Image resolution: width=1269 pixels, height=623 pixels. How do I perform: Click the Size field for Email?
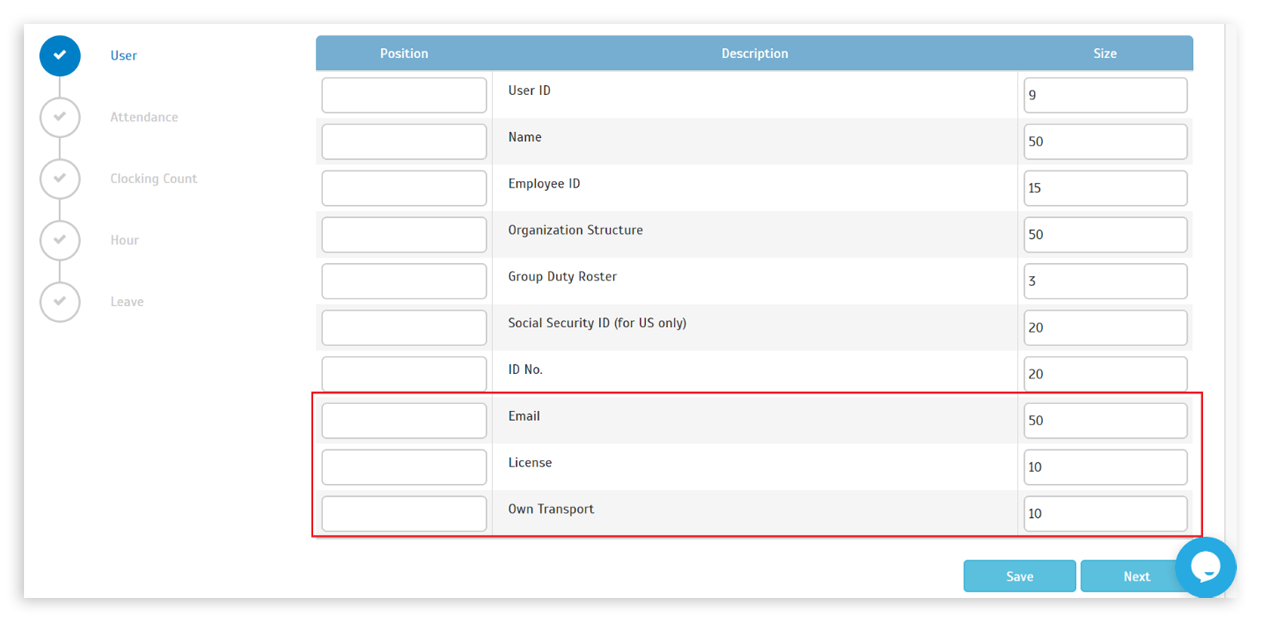pyautogui.click(x=1106, y=421)
